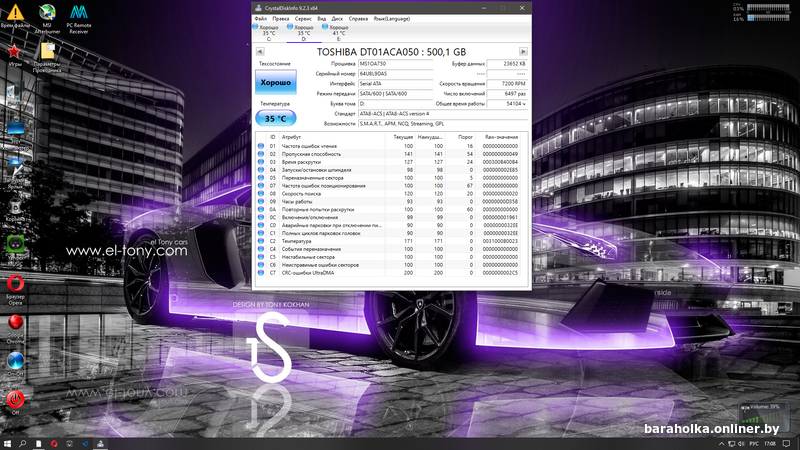Select the C: disk tab at 35 °C
The width and height of the screenshot is (800, 450).
pos(268,33)
